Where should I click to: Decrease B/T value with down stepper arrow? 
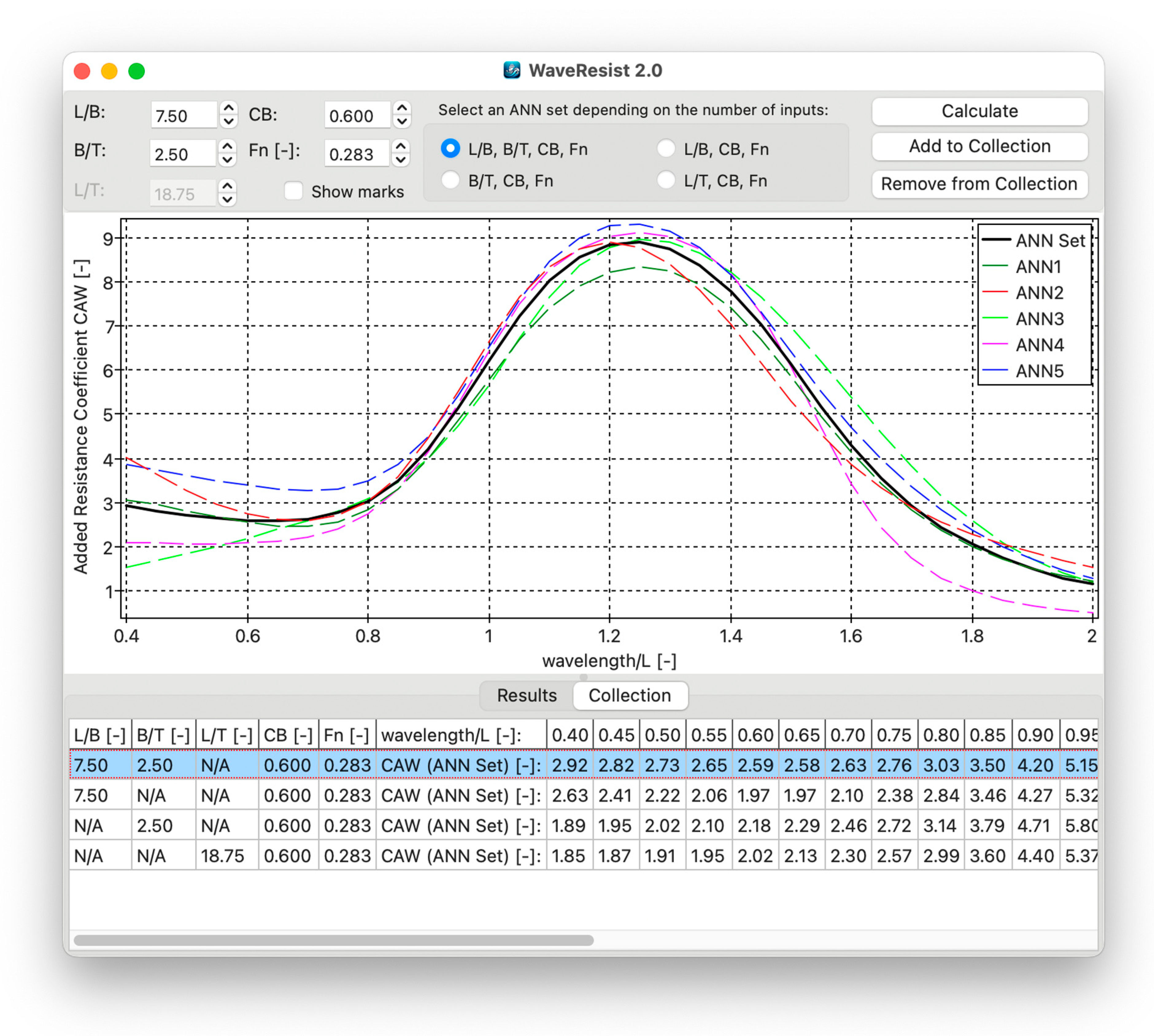coord(227,160)
